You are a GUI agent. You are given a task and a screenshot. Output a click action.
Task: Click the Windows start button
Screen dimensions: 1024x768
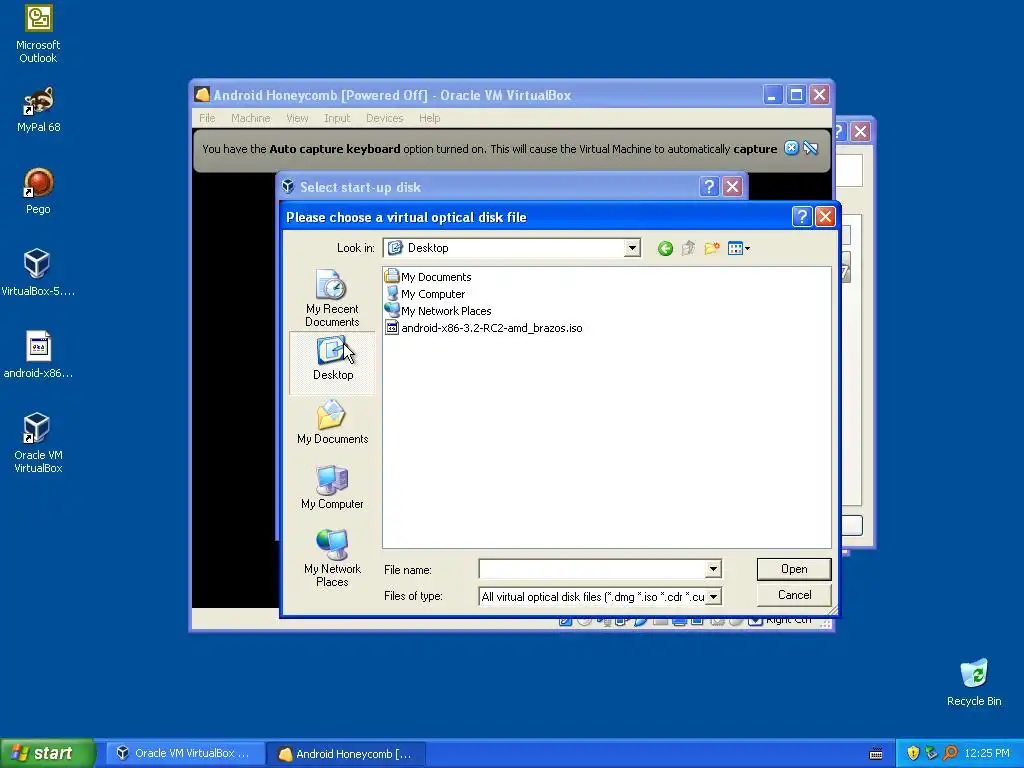[48, 753]
